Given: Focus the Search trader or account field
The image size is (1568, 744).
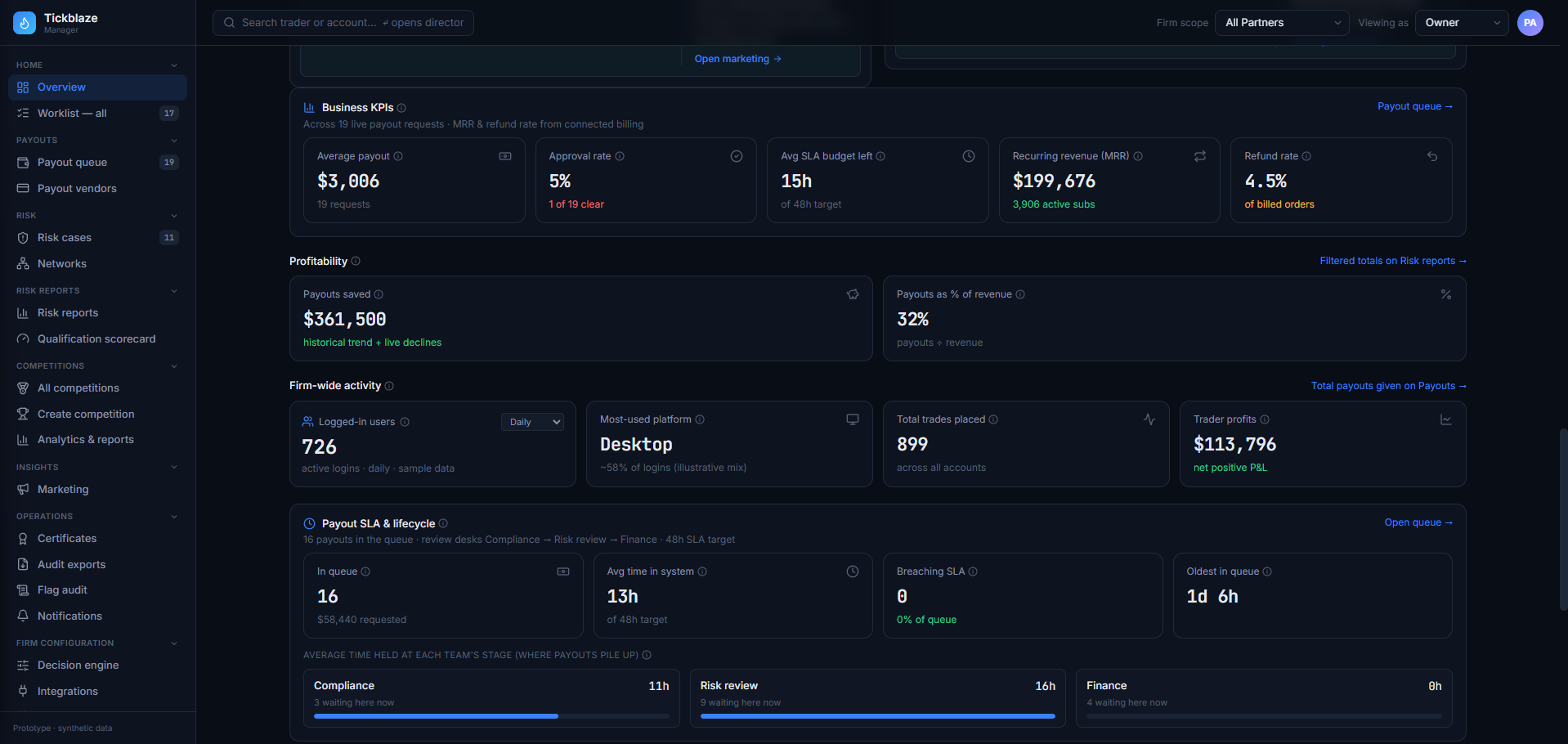Looking at the screenshot, I should coord(343,23).
